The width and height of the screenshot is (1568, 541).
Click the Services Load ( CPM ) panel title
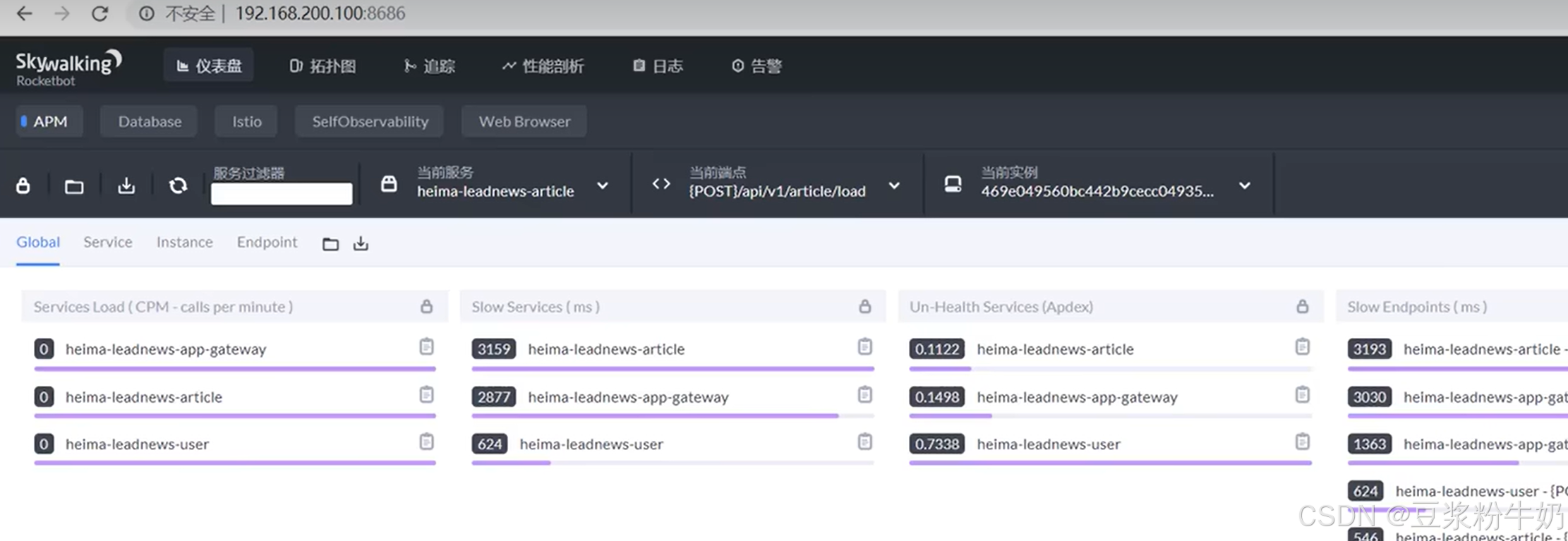[163, 307]
